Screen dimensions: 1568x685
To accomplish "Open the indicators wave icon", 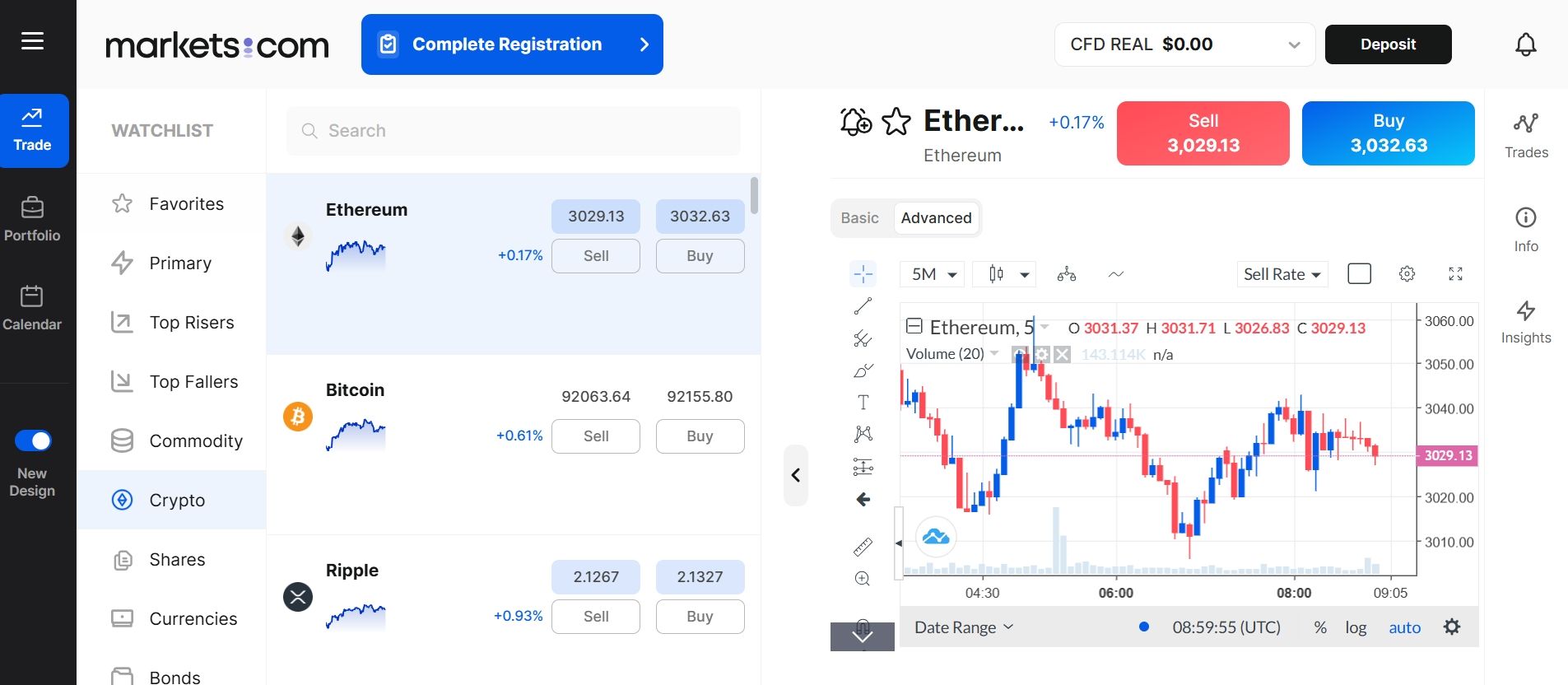I will coord(1116,273).
